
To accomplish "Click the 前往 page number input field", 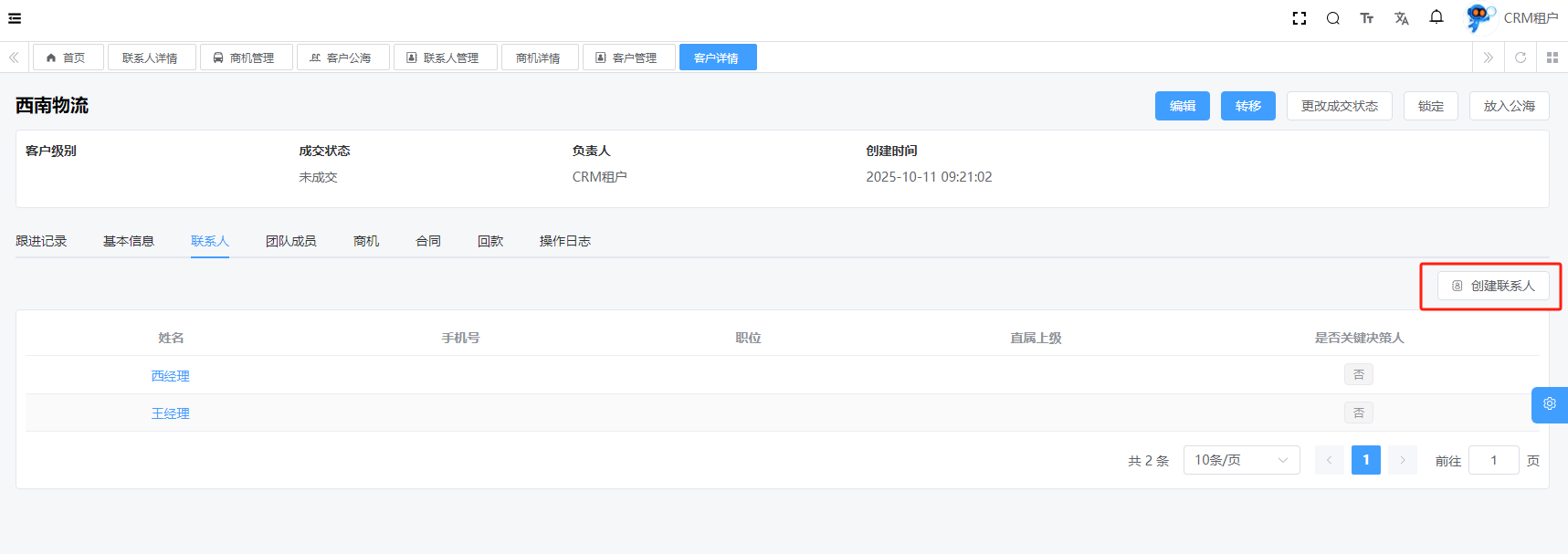I will click(1493, 460).
